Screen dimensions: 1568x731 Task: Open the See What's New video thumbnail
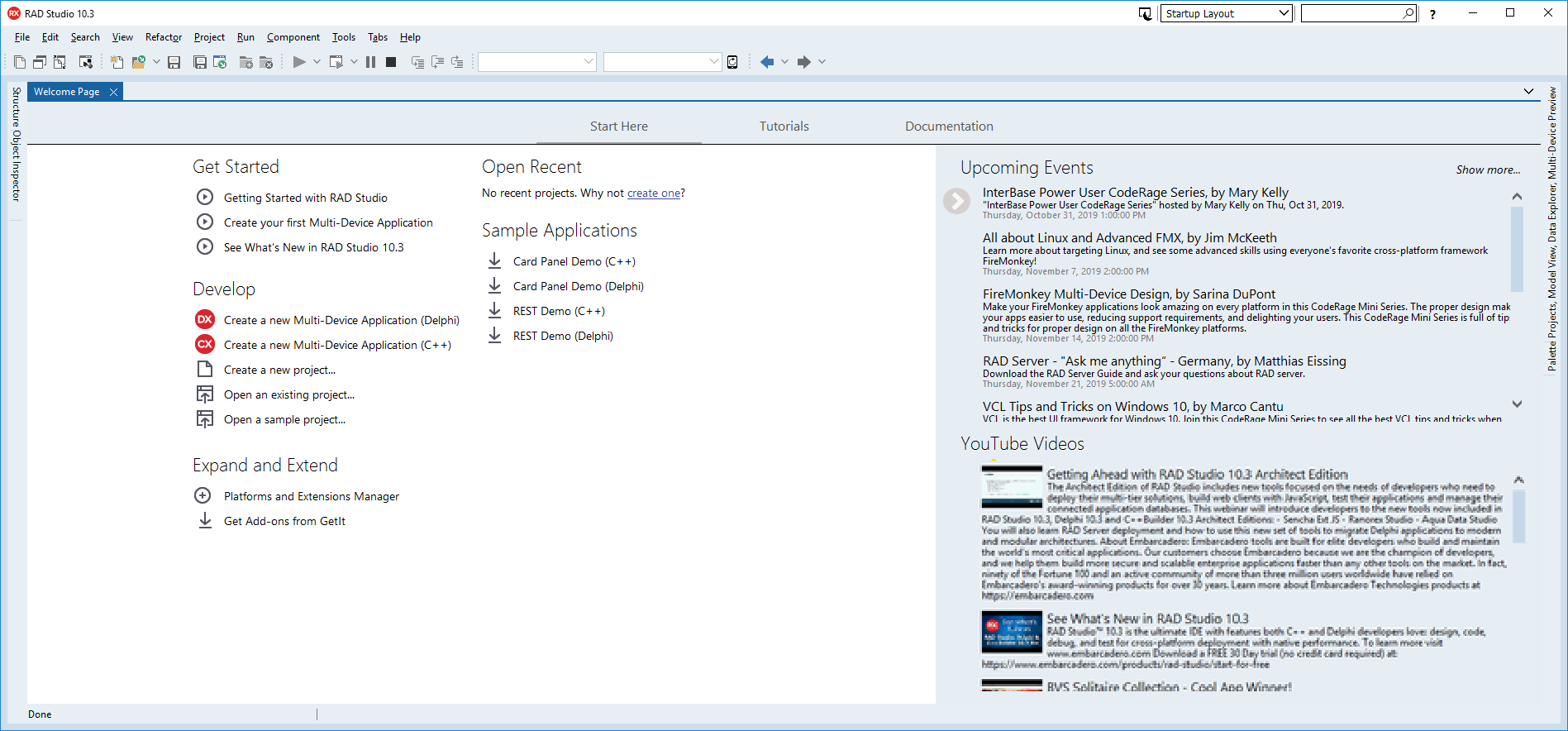(x=1012, y=632)
